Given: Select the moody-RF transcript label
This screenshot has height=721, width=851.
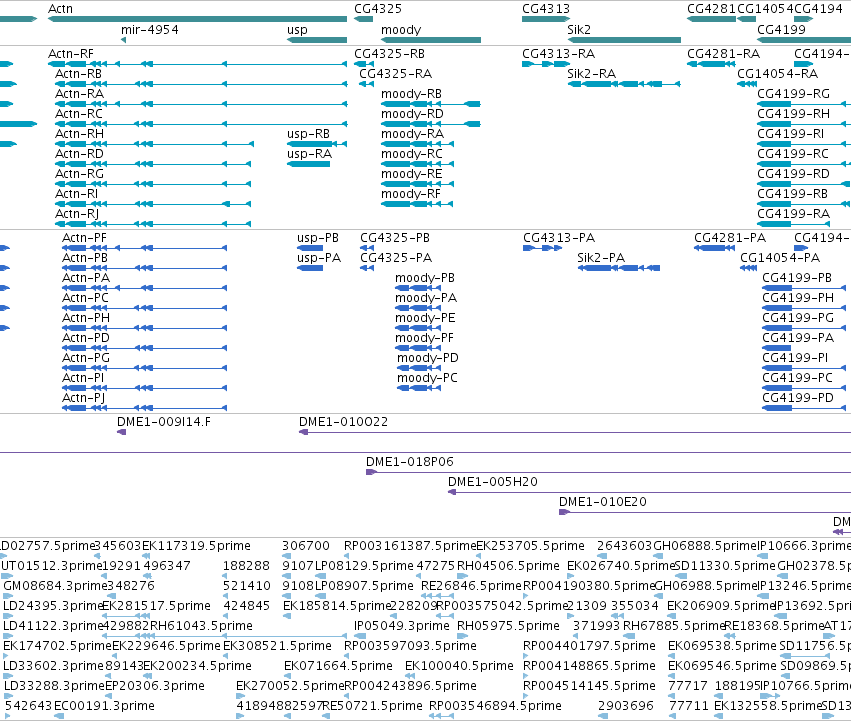Looking at the screenshot, I should [x=411, y=194].
